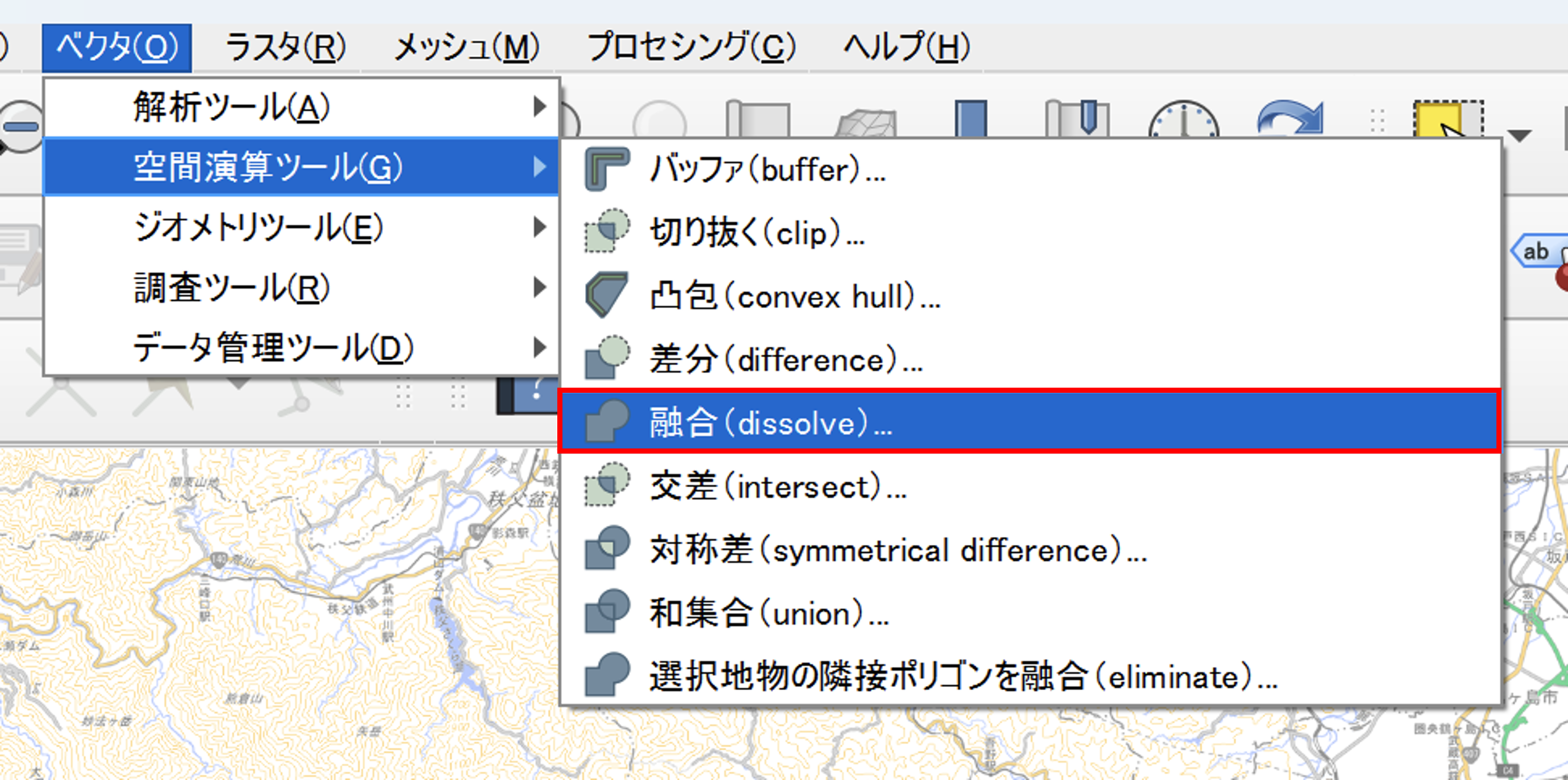
Task: Choose 選択地物の隣接ポリゴンを融合(eliminate) tool
Action: (x=1030, y=676)
